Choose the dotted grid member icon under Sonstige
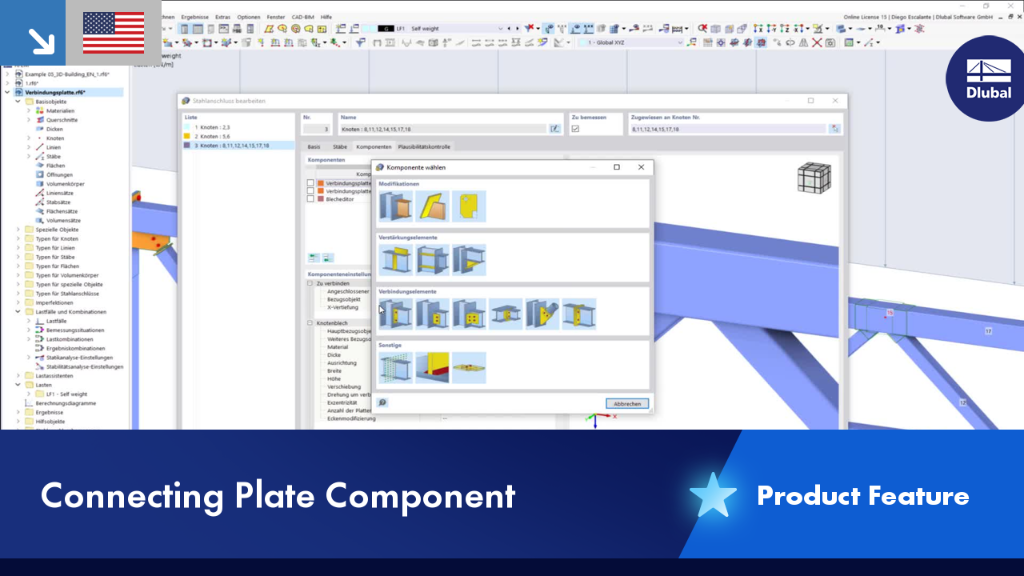Image resolution: width=1024 pixels, height=576 pixels. click(395, 368)
